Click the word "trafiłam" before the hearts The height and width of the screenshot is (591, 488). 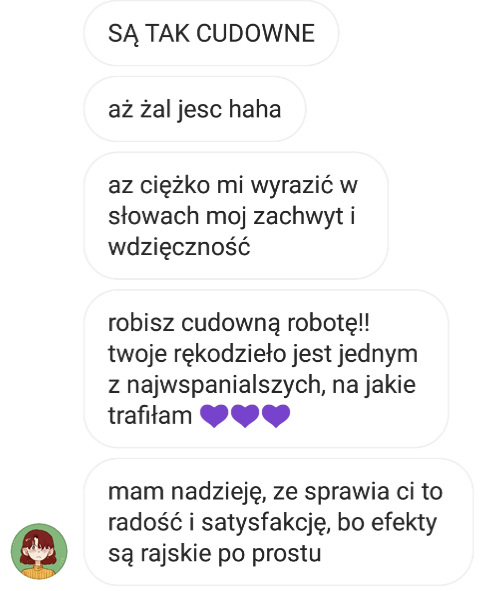(x=150, y=416)
